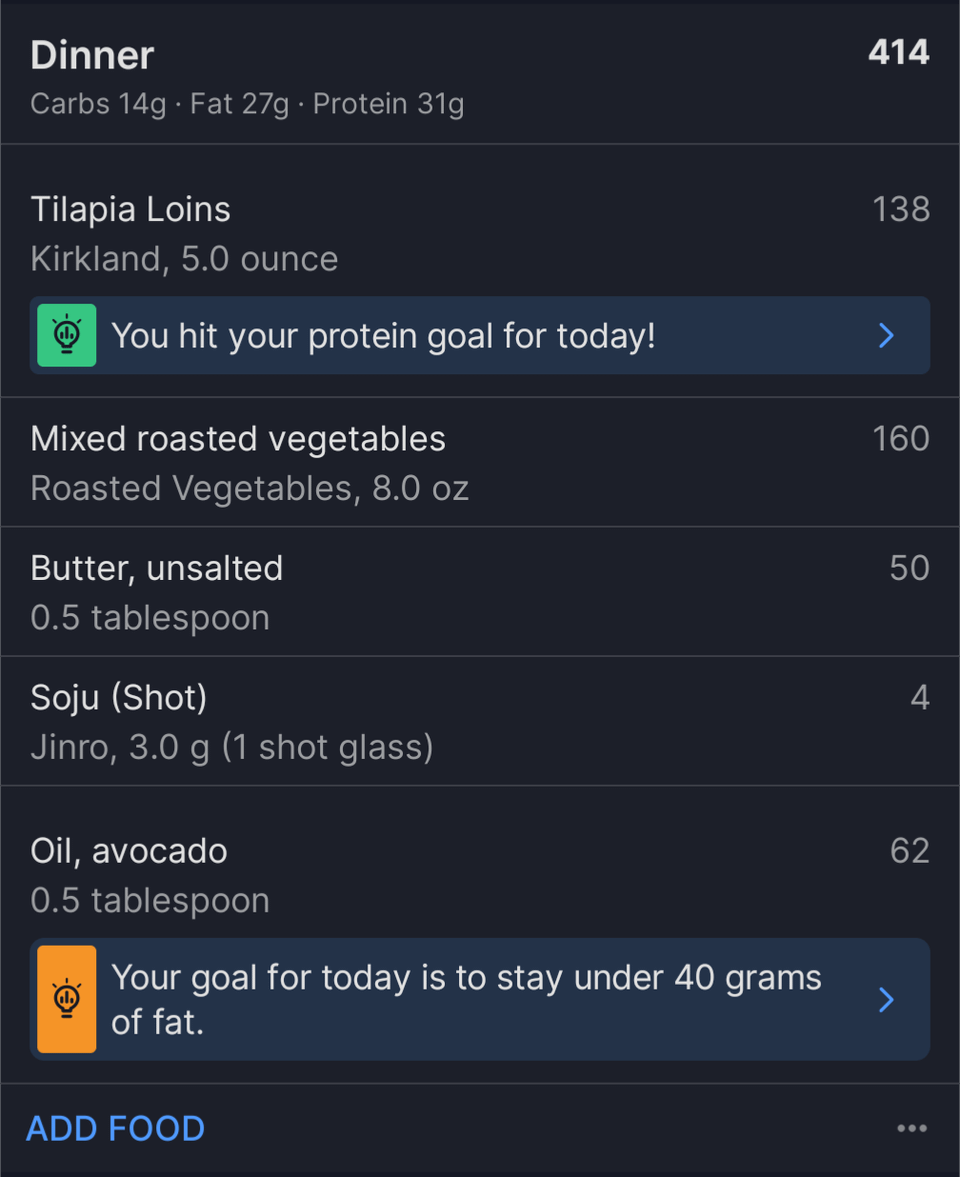Viewport: 960px width, 1177px height.
Task: Tap the orange lightbulb fat goal icon
Action: (x=67, y=999)
